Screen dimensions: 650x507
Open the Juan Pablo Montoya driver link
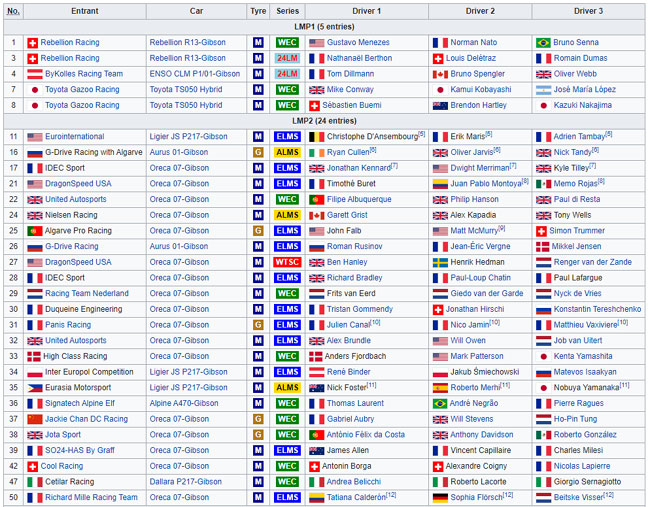point(486,184)
